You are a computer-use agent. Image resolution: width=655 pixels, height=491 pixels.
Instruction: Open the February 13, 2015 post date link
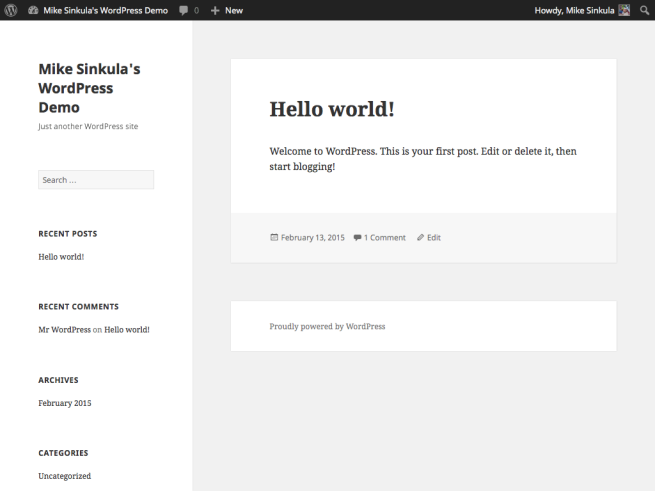313,237
